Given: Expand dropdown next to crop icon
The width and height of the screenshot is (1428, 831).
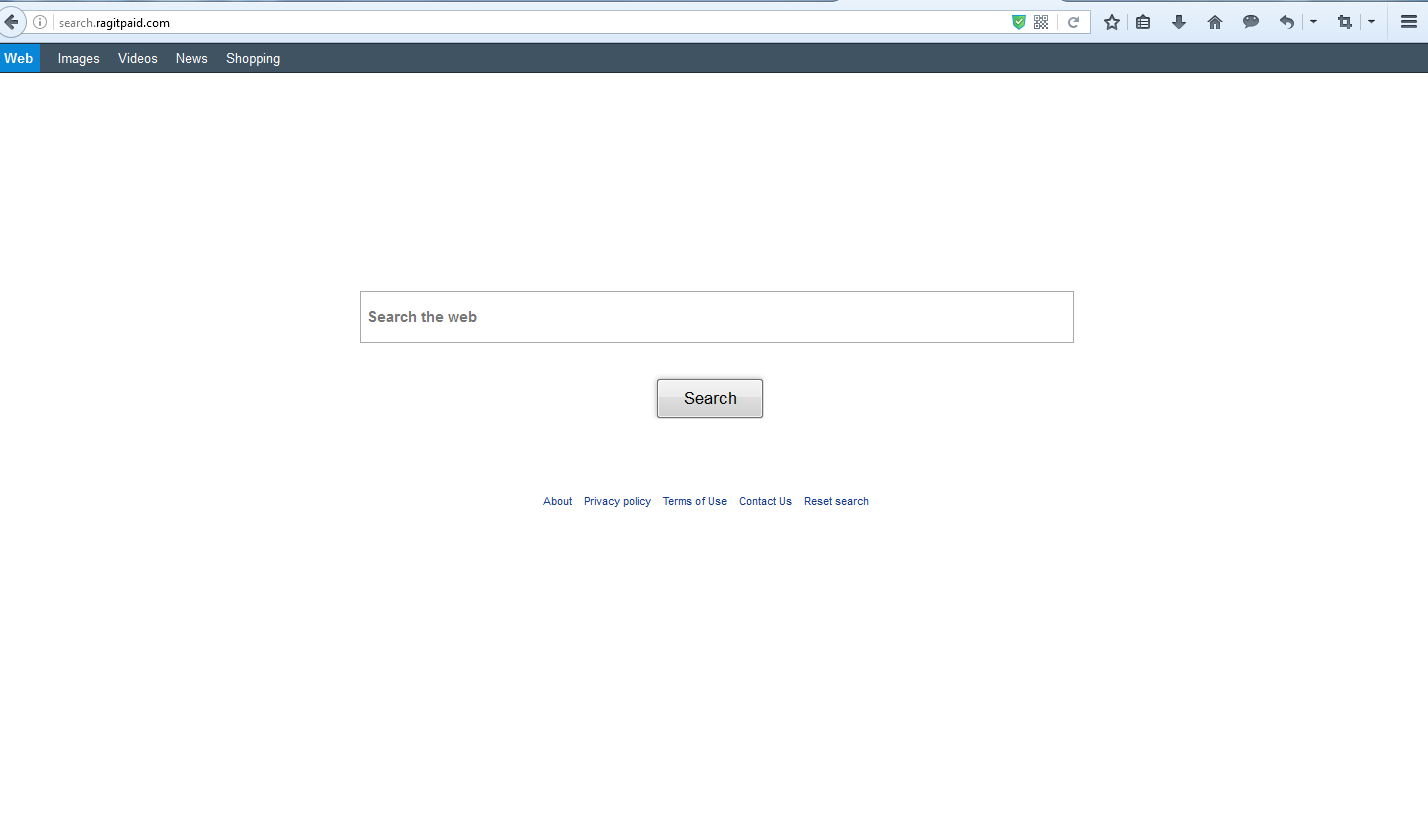Looking at the screenshot, I should [x=1371, y=22].
